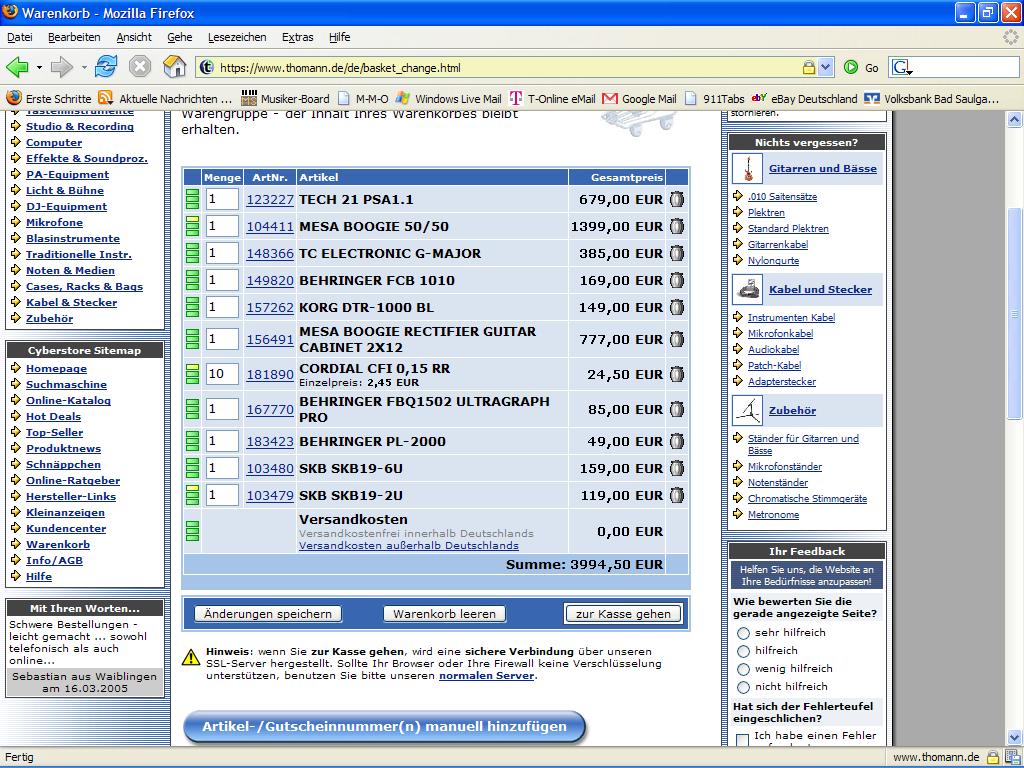The width and height of the screenshot is (1024, 768).
Task: Click the Kabel und Stecker category image
Action: click(748, 289)
